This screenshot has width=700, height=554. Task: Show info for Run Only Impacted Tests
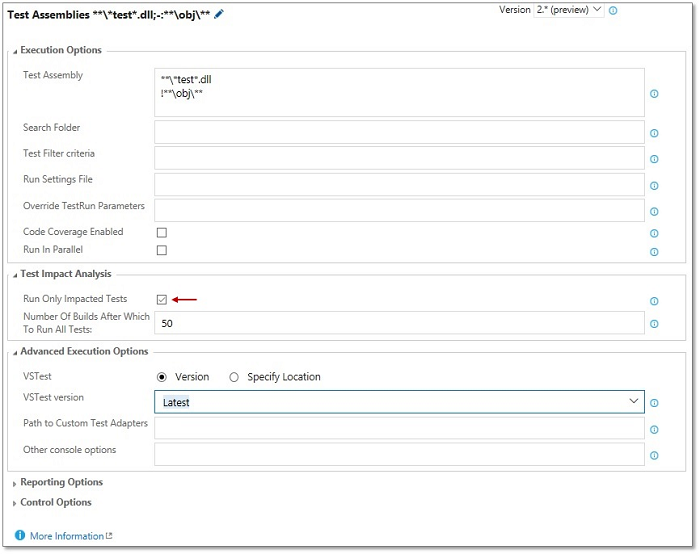654,301
